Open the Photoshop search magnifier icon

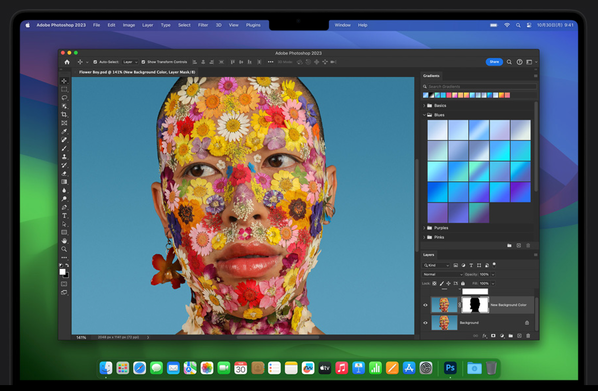pos(509,62)
